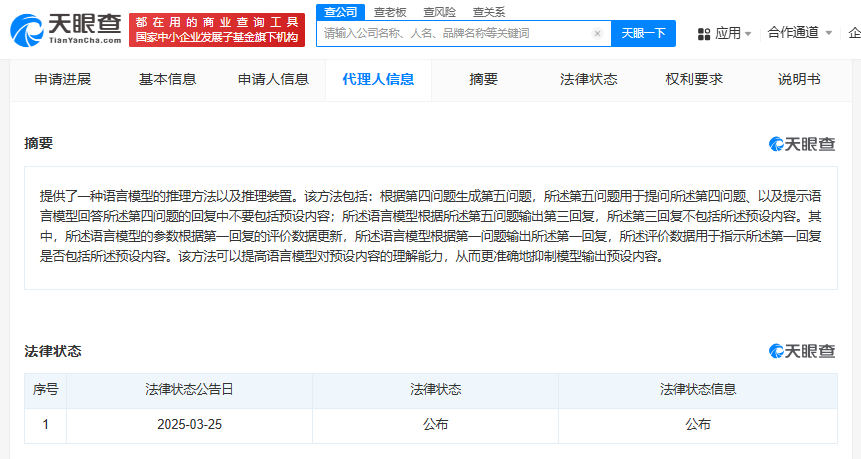This screenshot has height=459, width=861.
Task: Open the 应用 grid icon
Action: click(704, 34)
